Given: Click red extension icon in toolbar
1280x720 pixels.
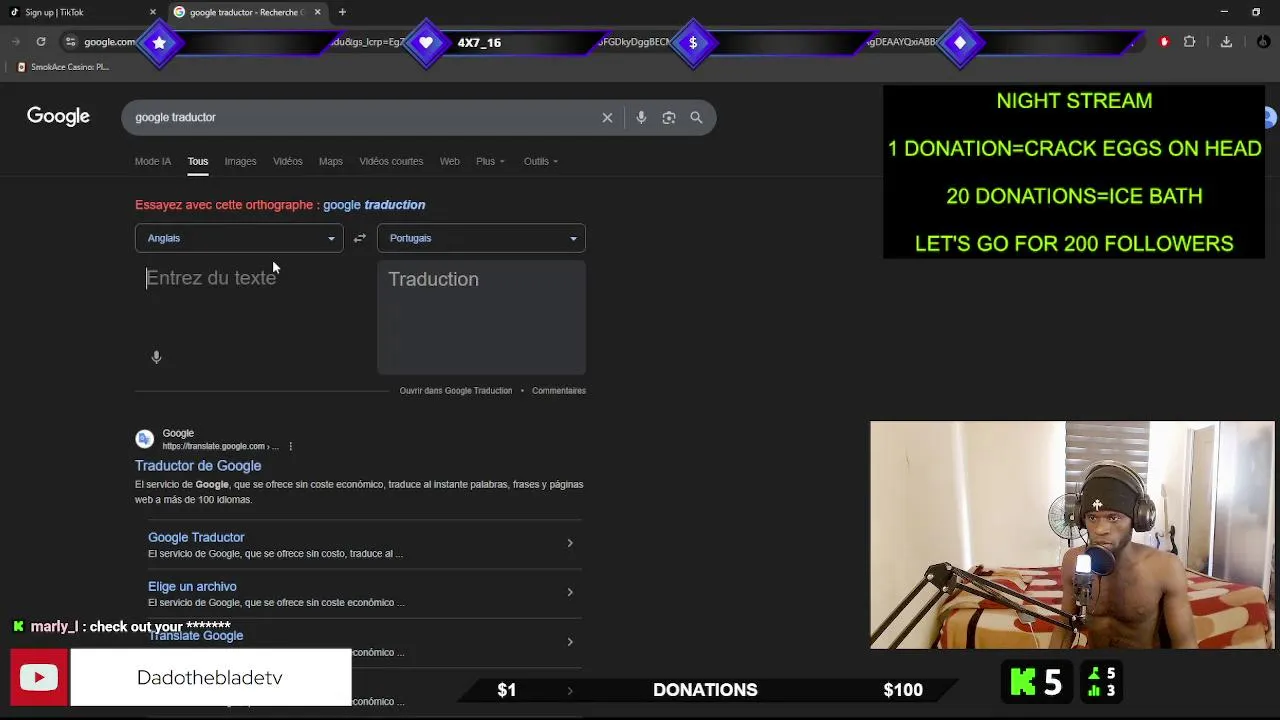Looking at the screenshot, I should [x=1164, y=42].
